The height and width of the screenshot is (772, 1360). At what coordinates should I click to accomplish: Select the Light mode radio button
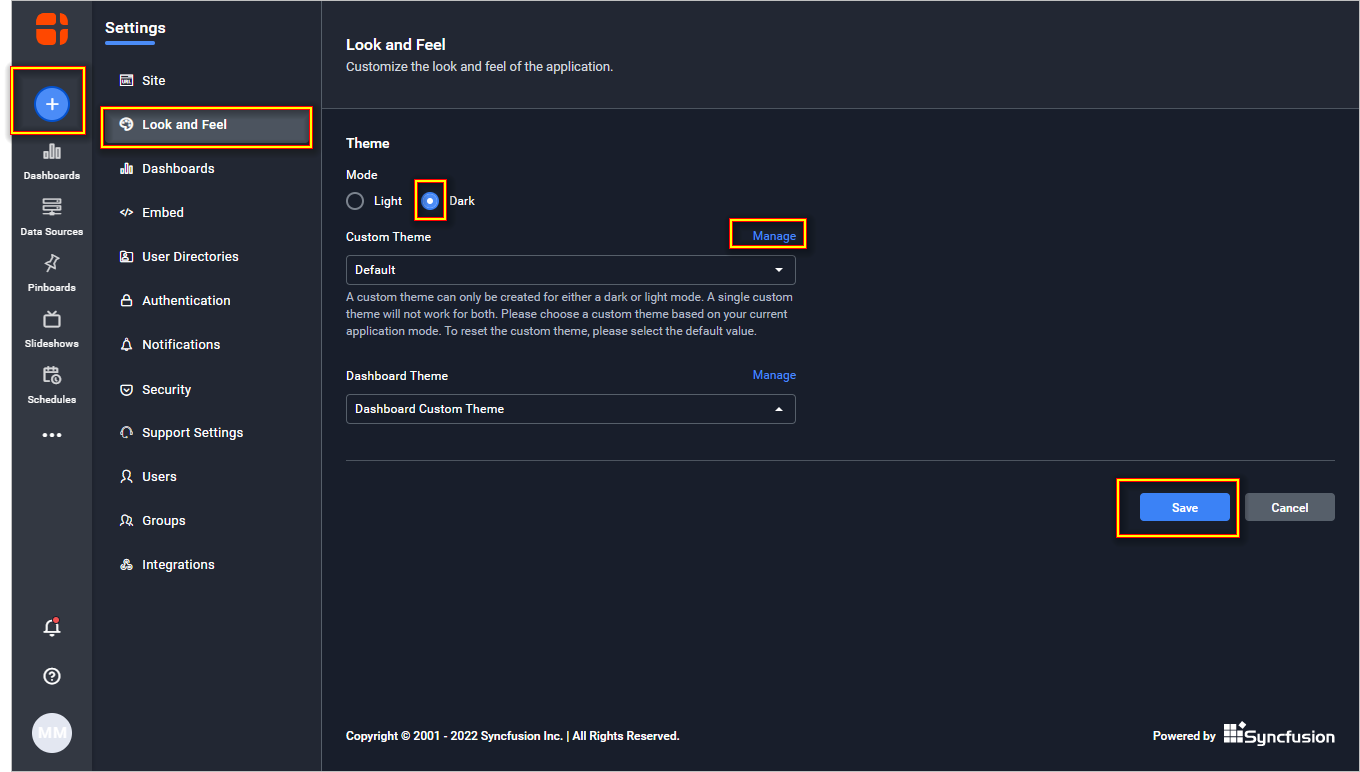click(x=355, y=201)
